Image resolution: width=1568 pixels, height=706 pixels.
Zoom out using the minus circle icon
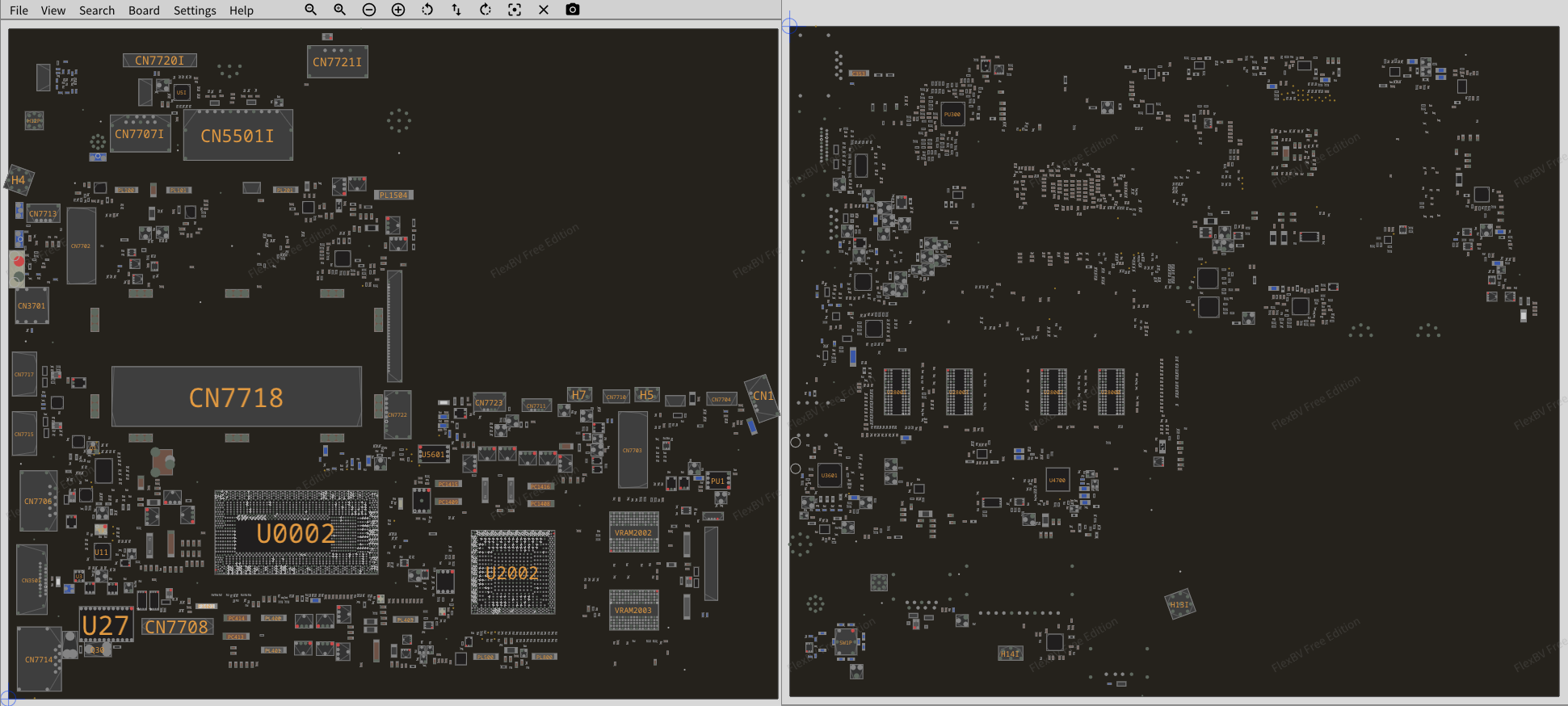coord(369,10)
